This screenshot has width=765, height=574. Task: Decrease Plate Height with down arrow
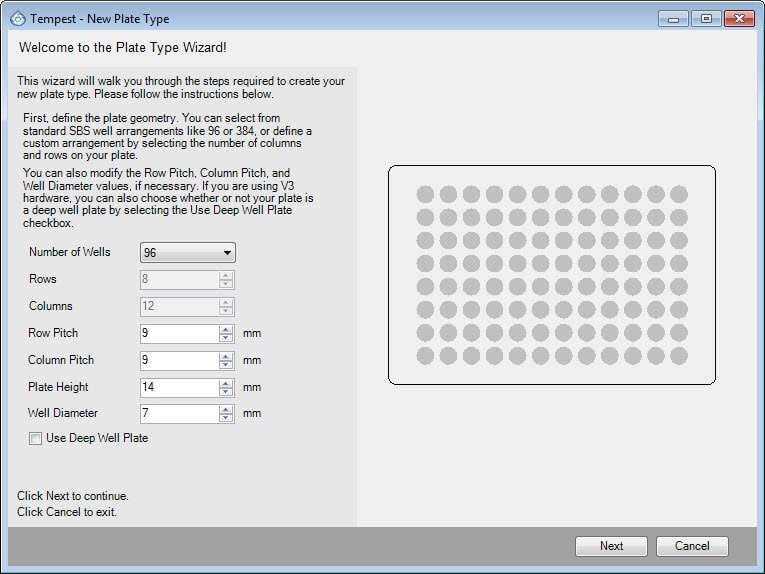tap(227, 392)
